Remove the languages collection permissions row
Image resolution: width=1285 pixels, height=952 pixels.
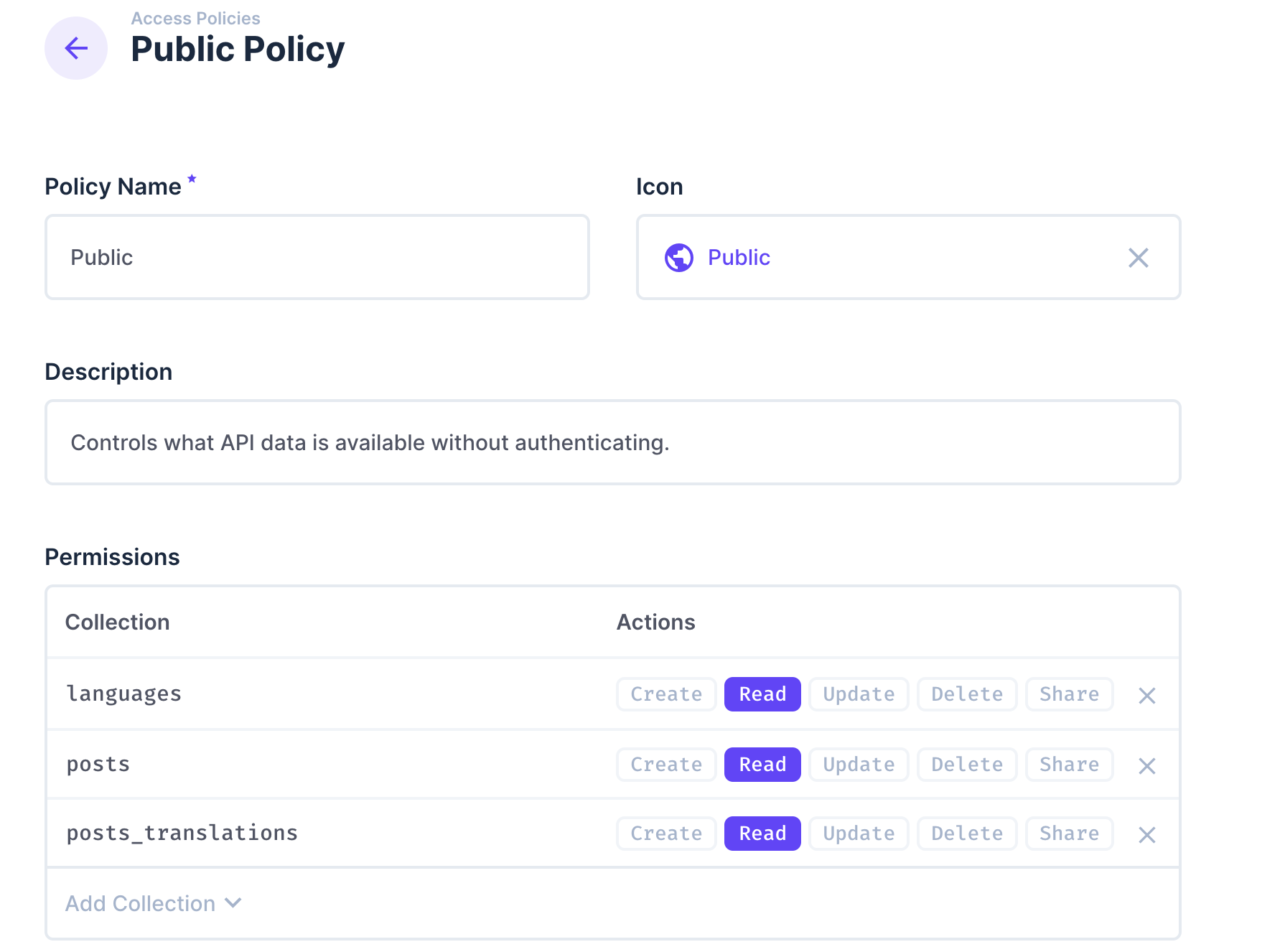[1146, 696]
